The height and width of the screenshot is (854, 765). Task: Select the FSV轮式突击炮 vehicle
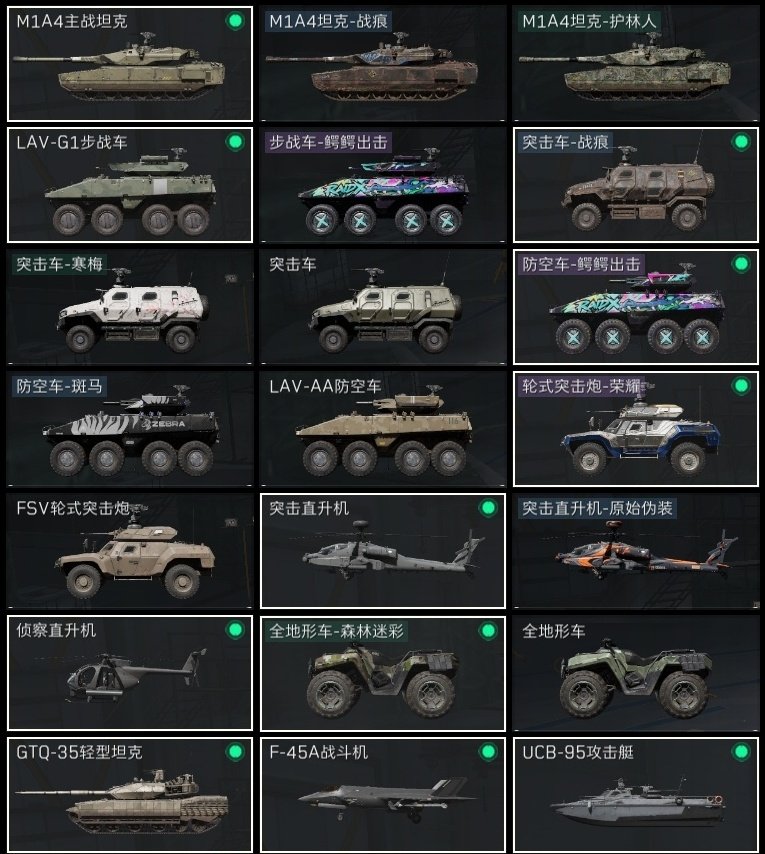click(x=130, y=551)
